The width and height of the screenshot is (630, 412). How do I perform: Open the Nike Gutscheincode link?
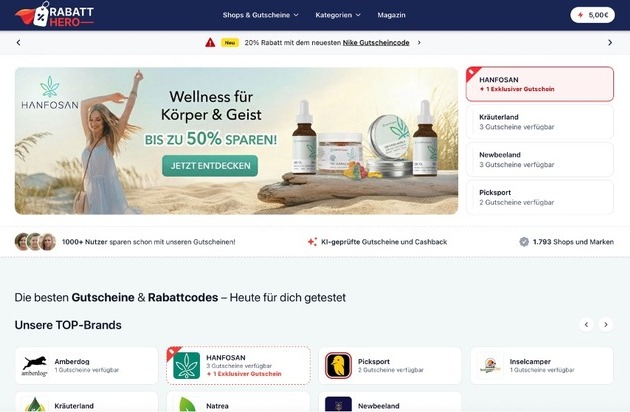pos(376,43)
